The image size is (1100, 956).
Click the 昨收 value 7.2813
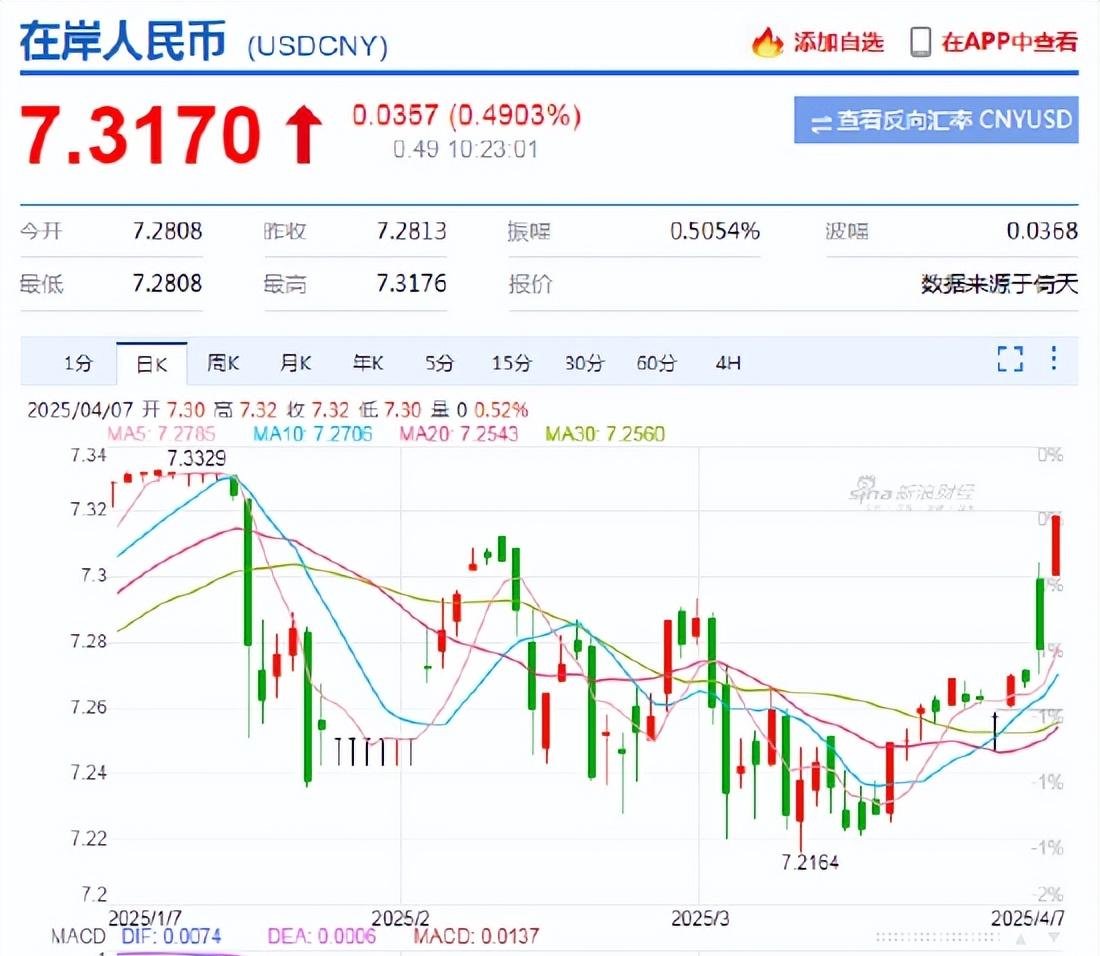[411, 231]
